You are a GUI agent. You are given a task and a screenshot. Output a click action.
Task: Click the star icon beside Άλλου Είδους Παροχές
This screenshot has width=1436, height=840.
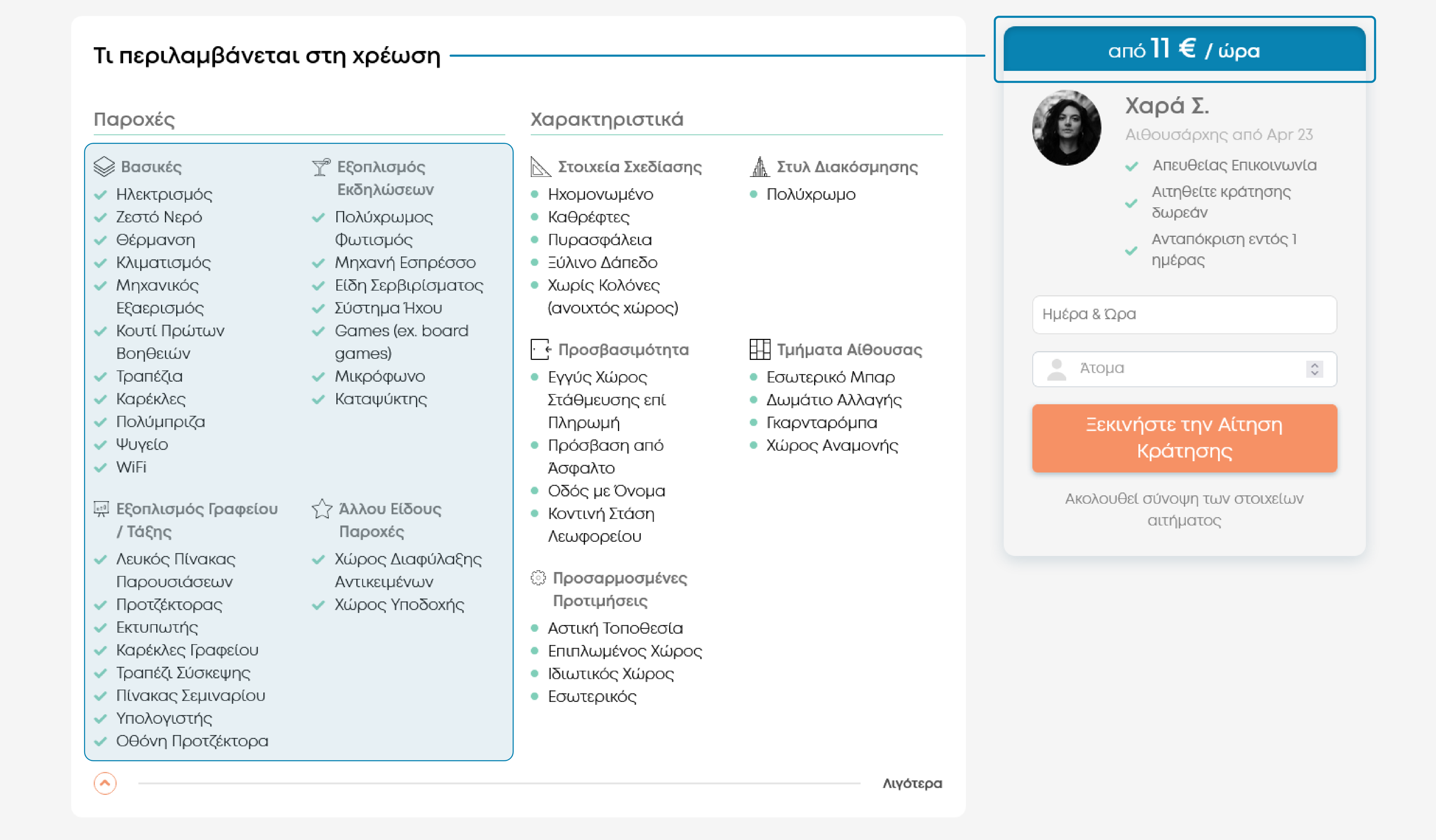pyautogui.click(x=322, y=508)
